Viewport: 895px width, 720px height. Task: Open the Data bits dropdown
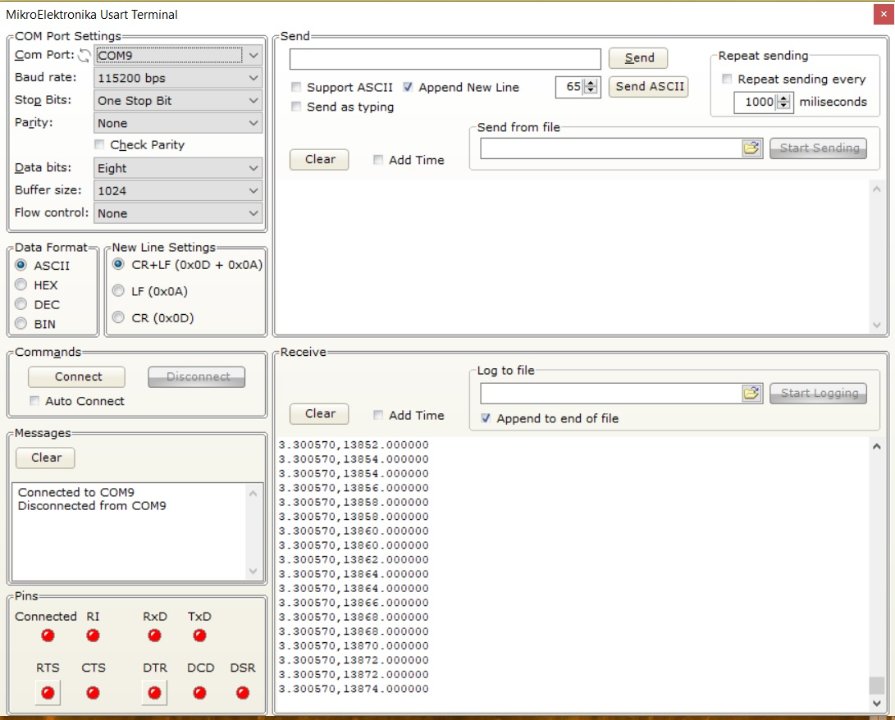pyautogui.click(x=178, y=168)
